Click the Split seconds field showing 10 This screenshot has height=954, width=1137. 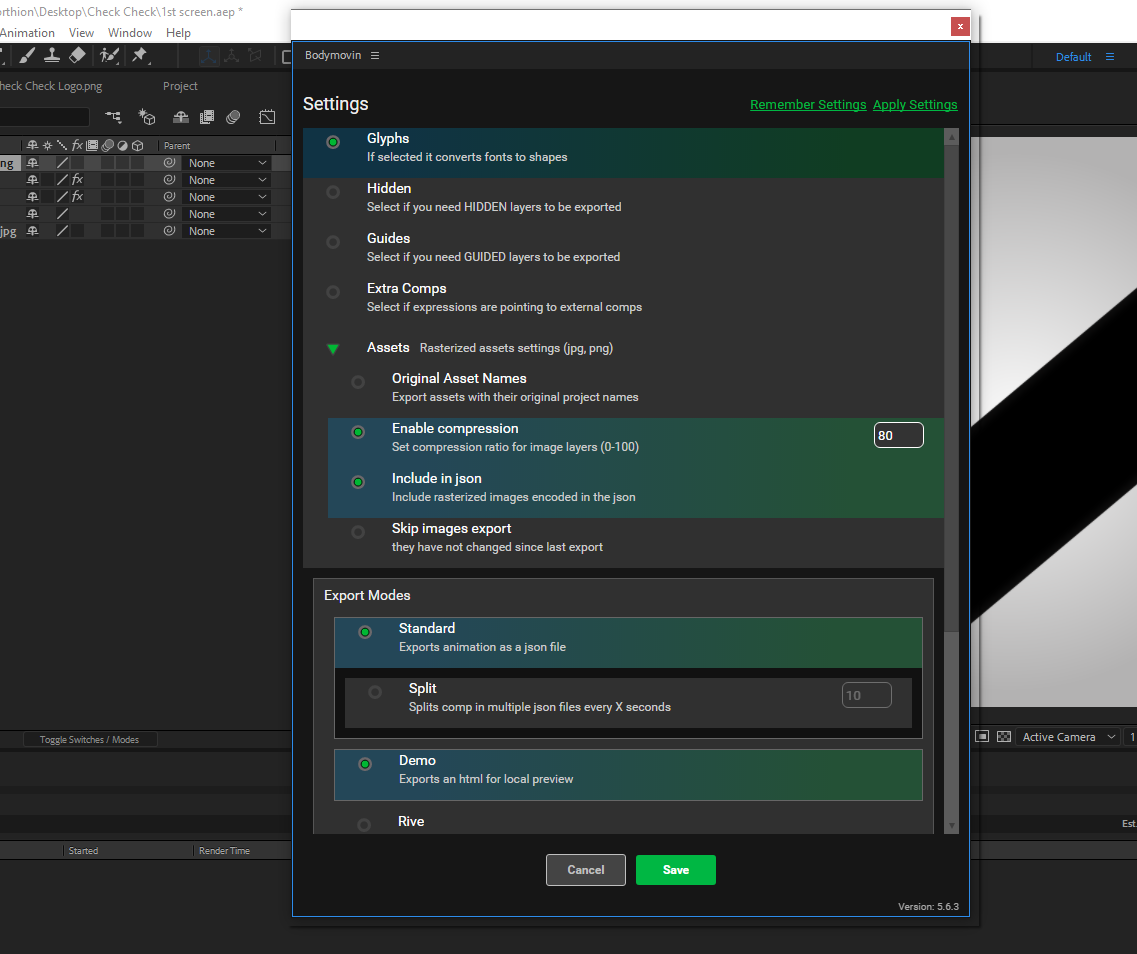coord(867,695)
